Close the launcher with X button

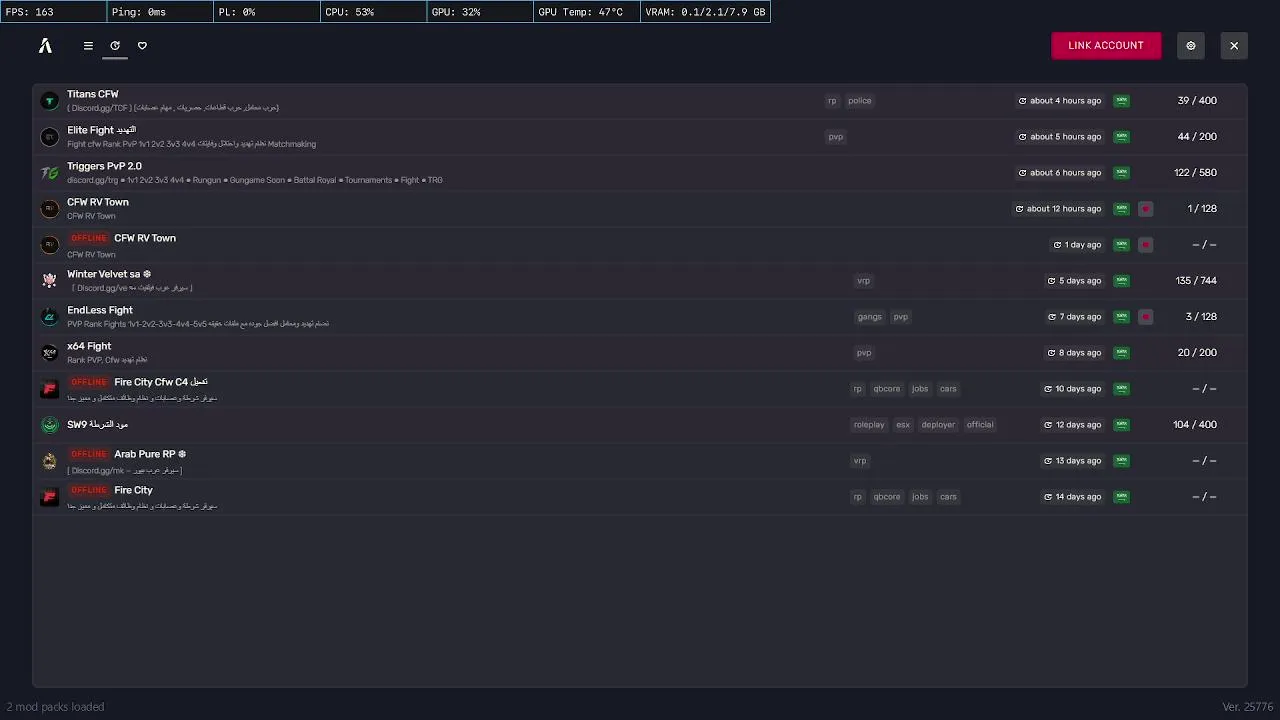click(1234, 46)
